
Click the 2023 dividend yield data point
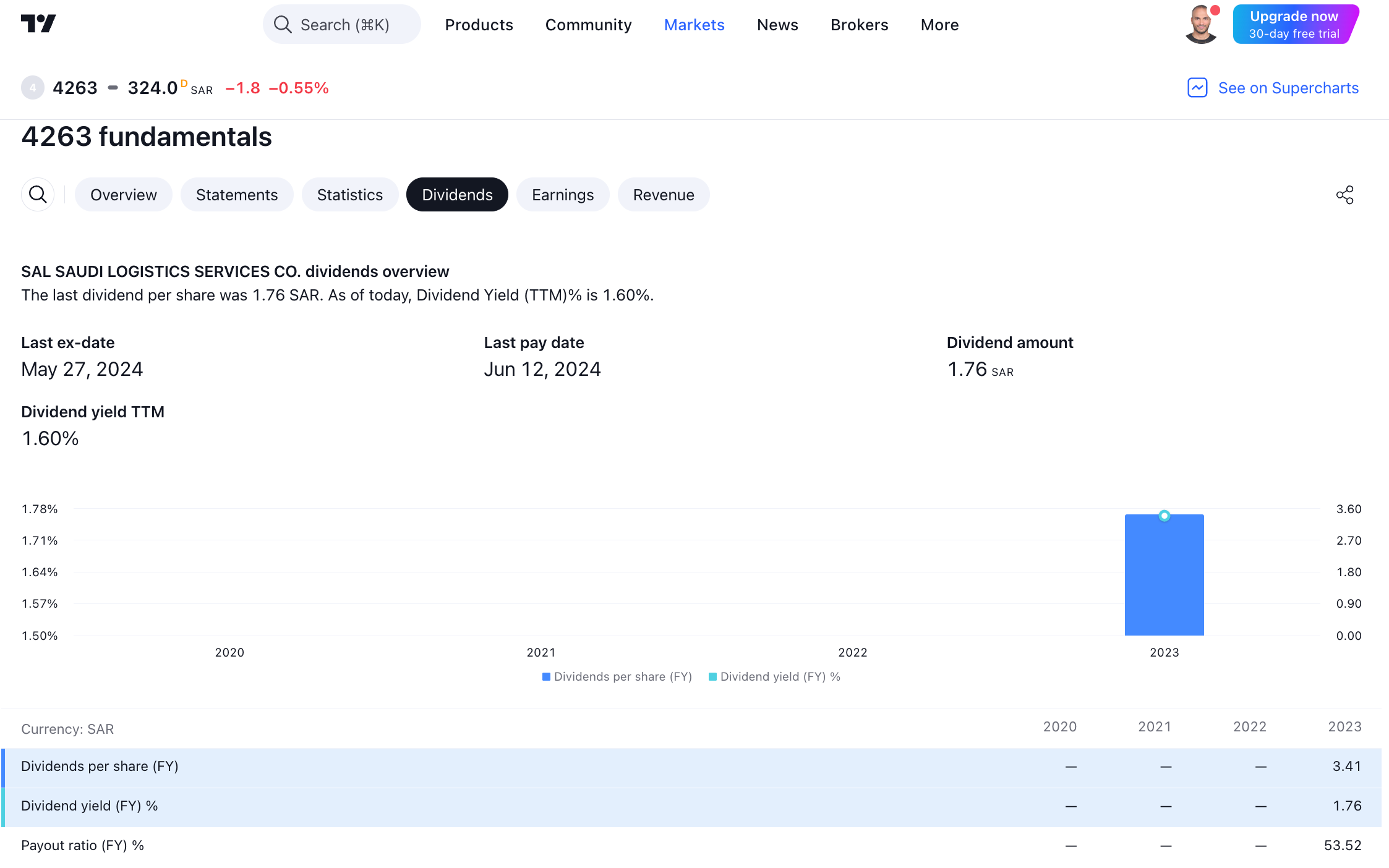pos(1164,516)
